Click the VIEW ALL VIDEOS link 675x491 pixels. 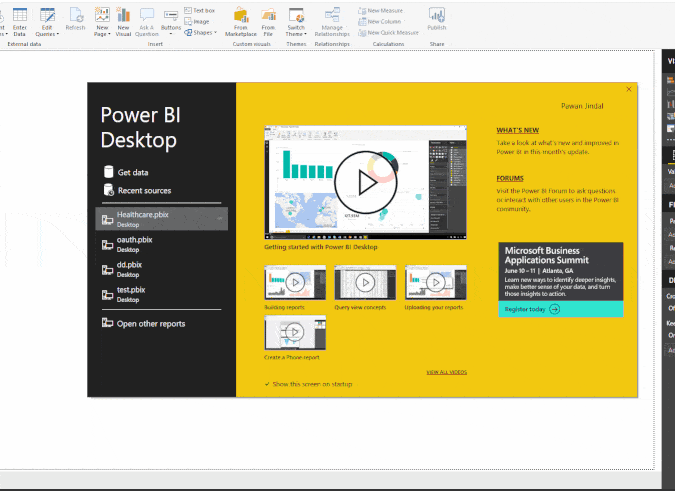[x=446, y=372]
